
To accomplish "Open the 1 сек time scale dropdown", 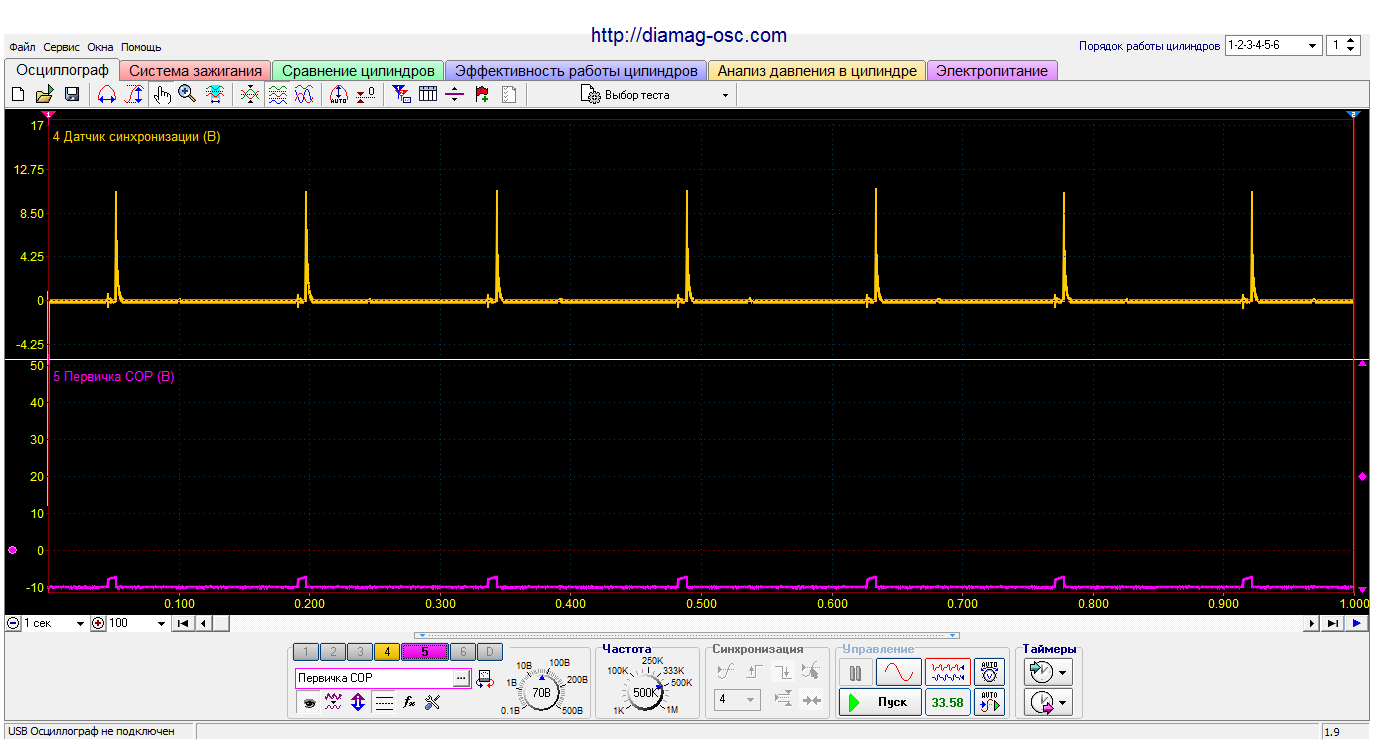I will click(53, 623).
